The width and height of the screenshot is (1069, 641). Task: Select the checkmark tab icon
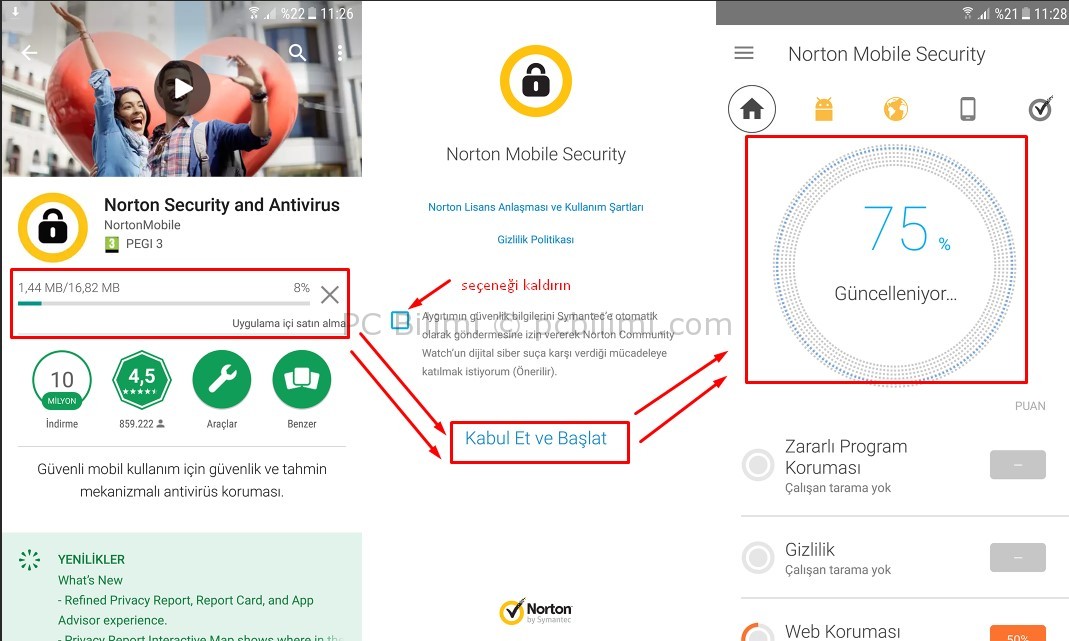[1040, 108]
